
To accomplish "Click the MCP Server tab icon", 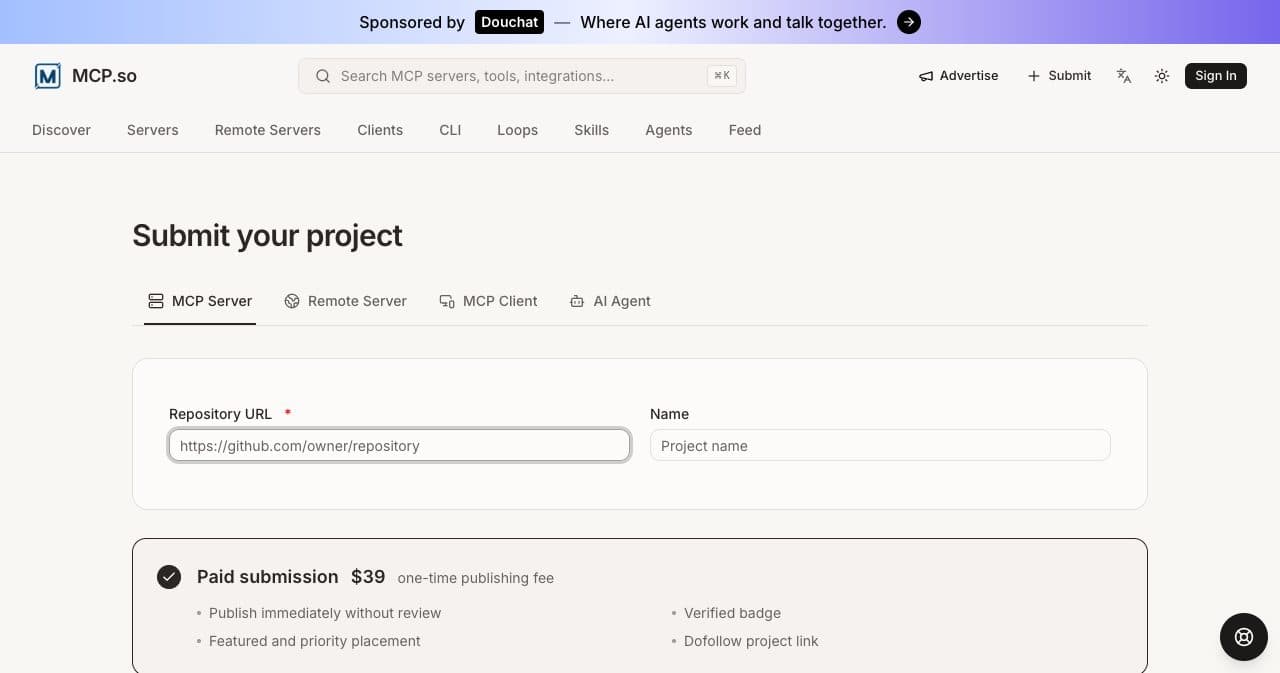I will pos(156,301).
